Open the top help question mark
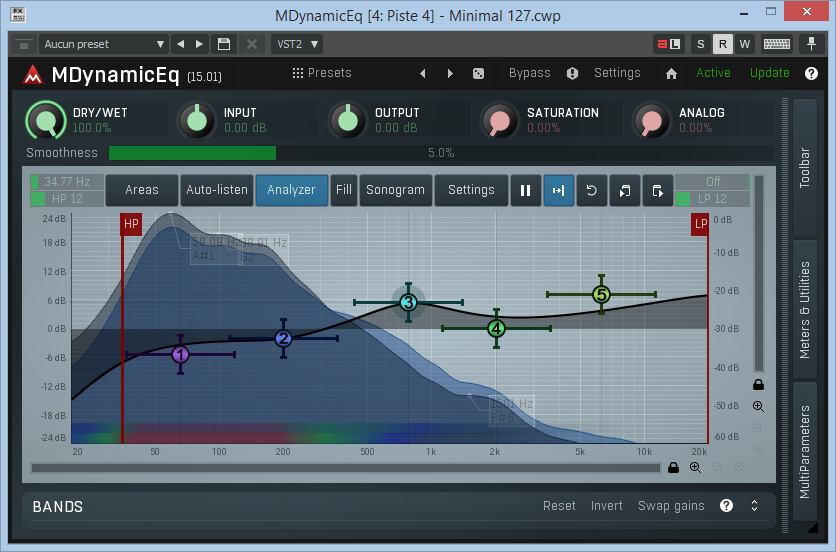This screenshot has height=552, width=836. 811,74
